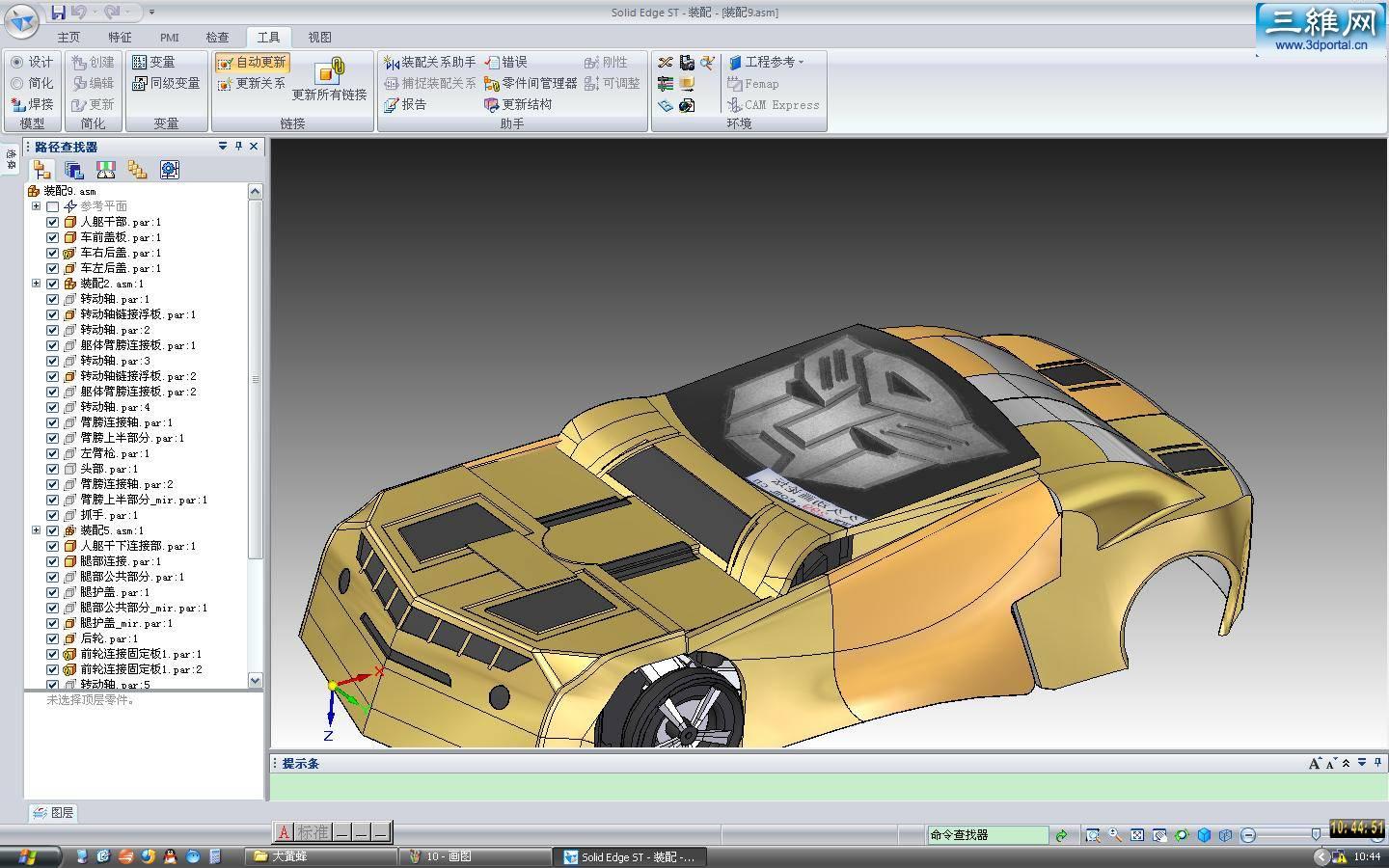The height and width of the screenshot is (868, 1389).
Task: Click 更新关系 (update relationships)
Action: click(x=252, y=83)
